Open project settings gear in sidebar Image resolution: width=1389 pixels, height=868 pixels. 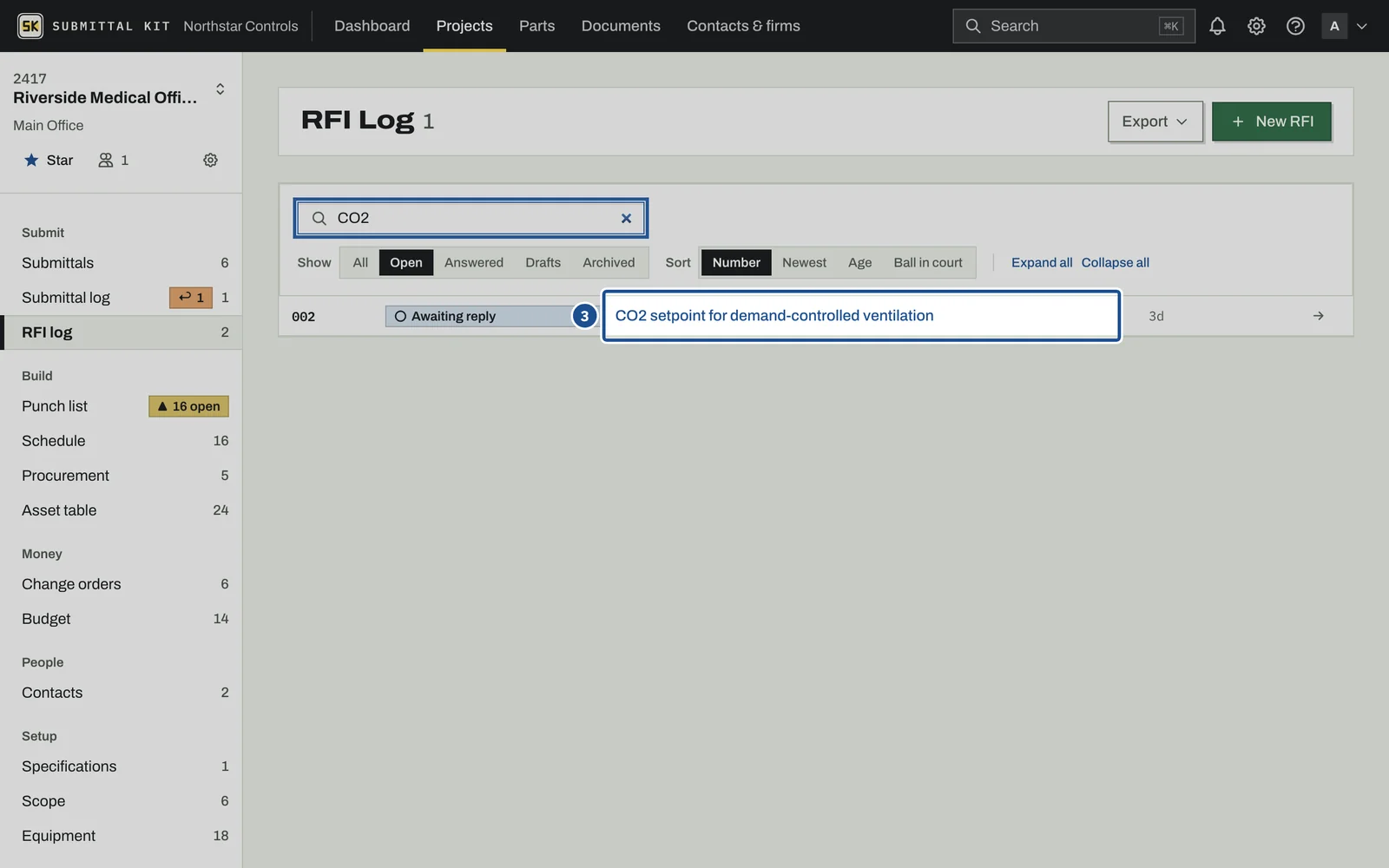click(210, 160)
